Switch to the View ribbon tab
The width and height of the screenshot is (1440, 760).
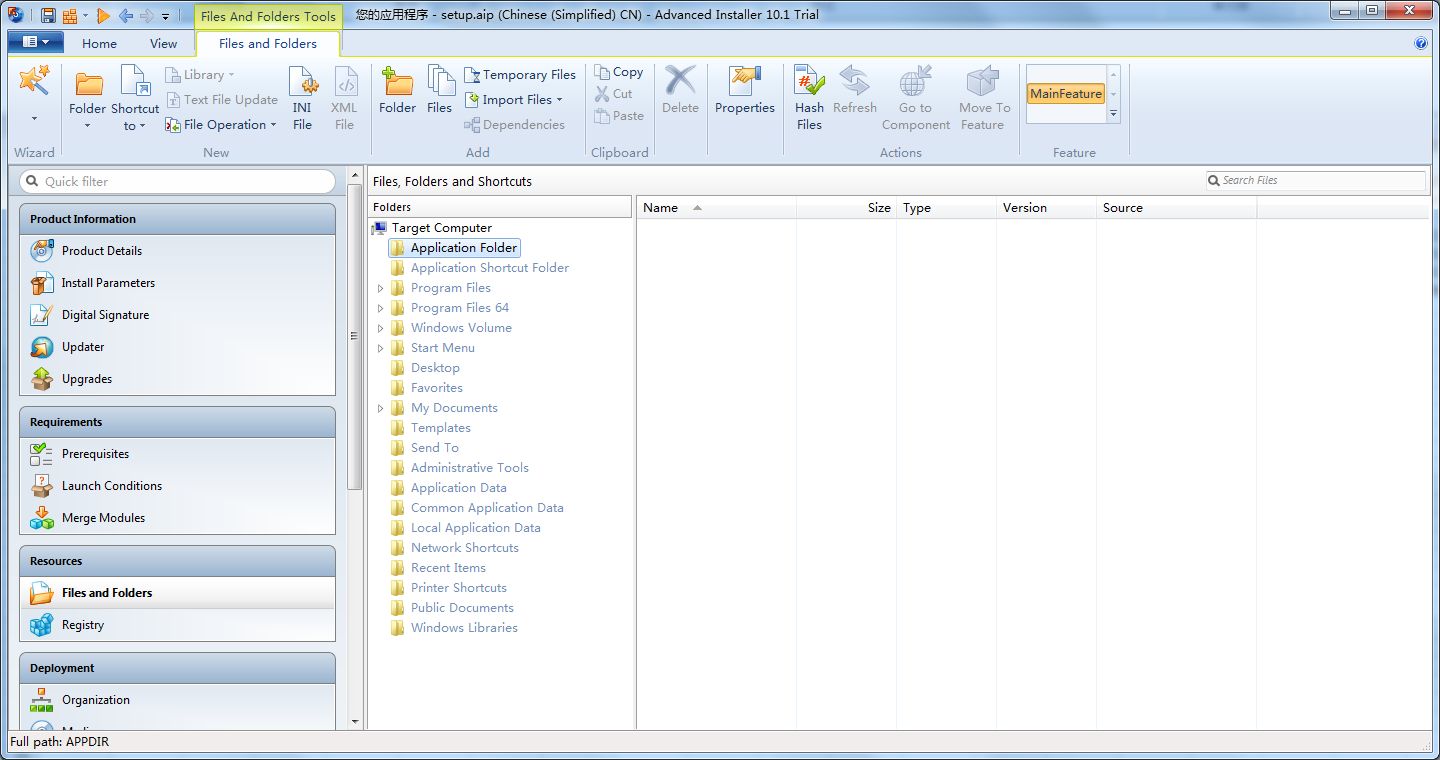163,44
